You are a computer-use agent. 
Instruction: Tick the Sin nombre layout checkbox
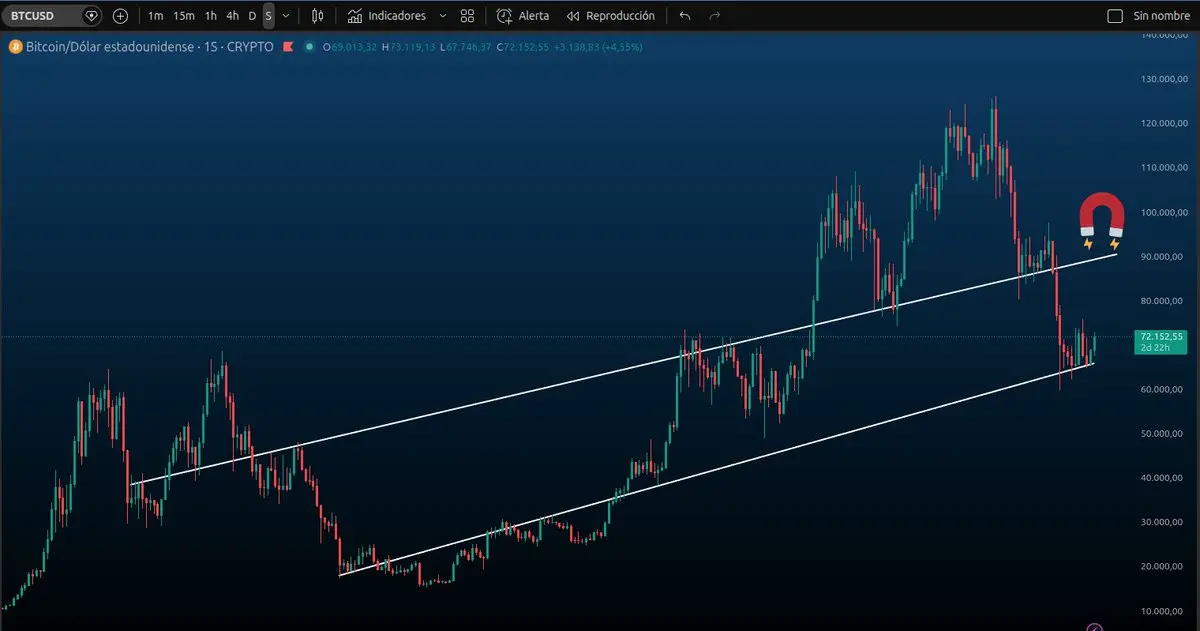(x=1115, y=16)
